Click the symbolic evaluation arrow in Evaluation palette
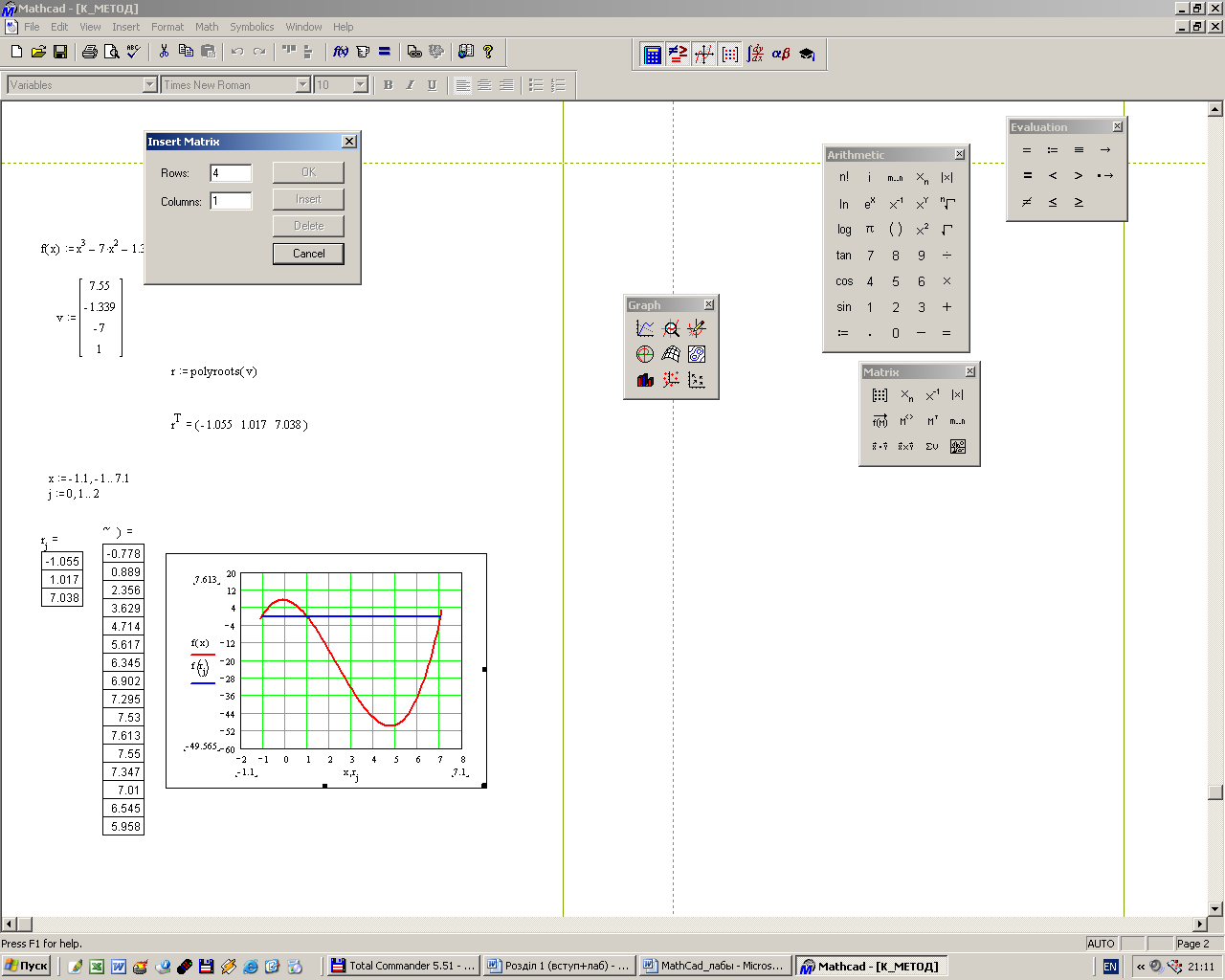 coord(1105,150)
